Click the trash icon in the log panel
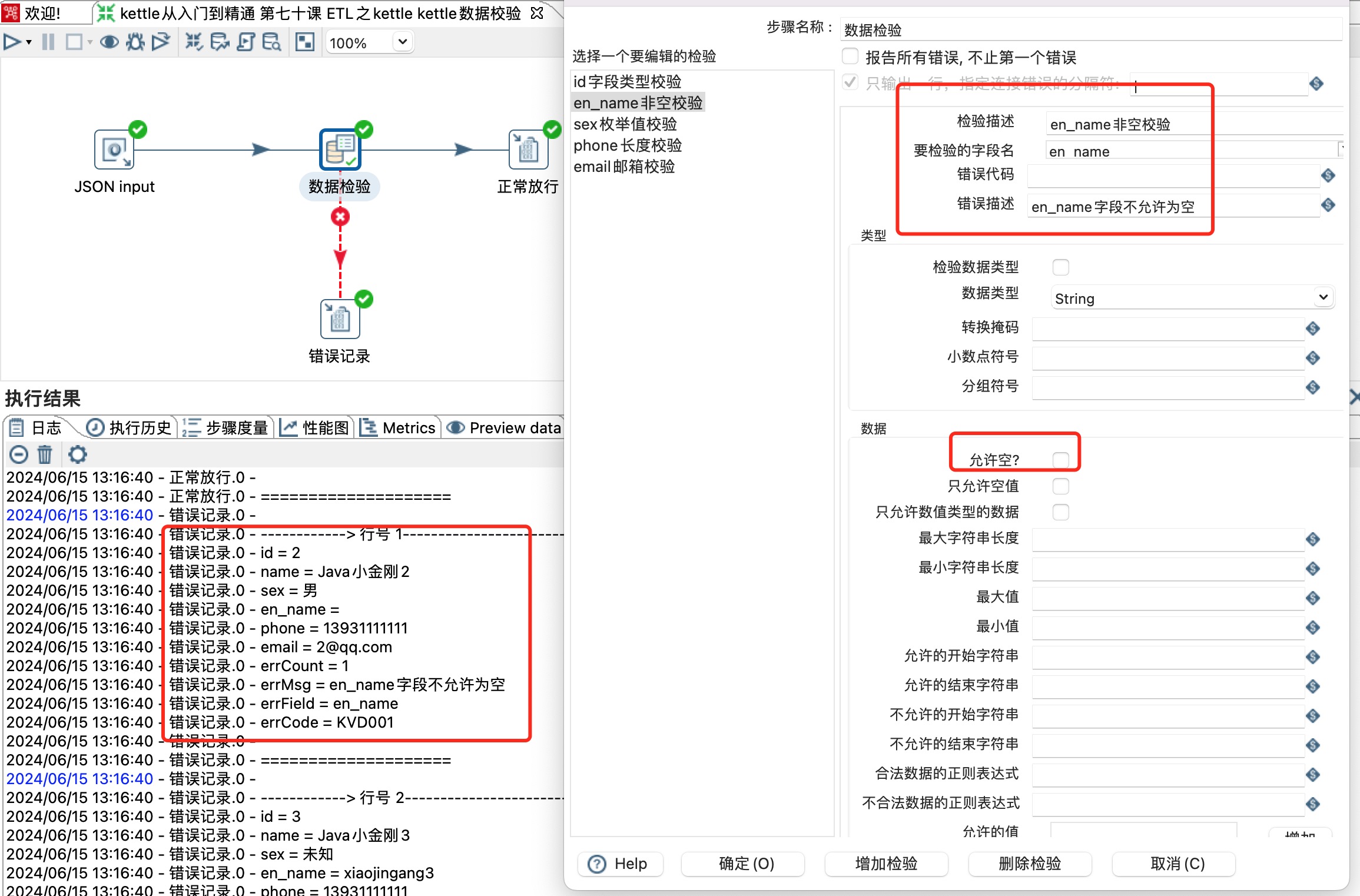The width and height of the screenshot is (1360, 896). click(45, 454)
